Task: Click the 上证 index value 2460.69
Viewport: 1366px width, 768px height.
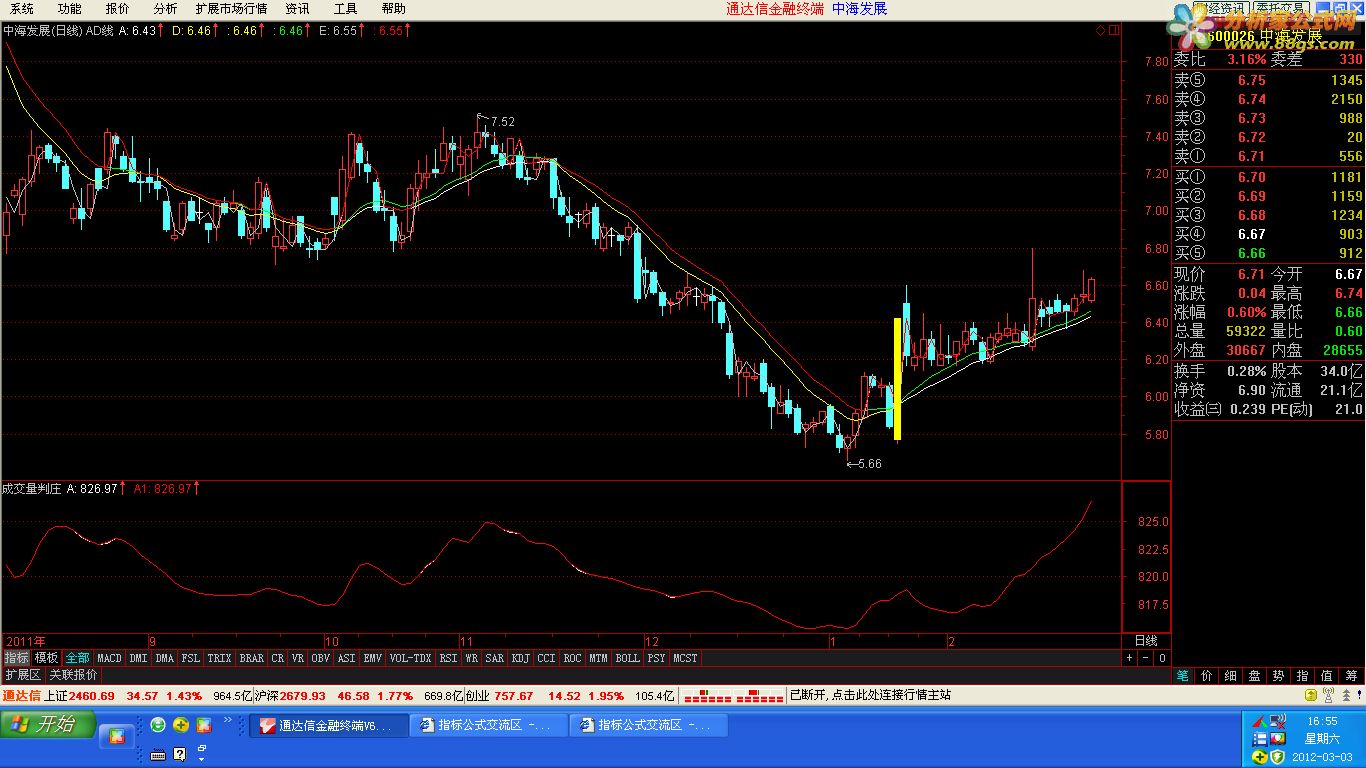Action: click(92, 695)
